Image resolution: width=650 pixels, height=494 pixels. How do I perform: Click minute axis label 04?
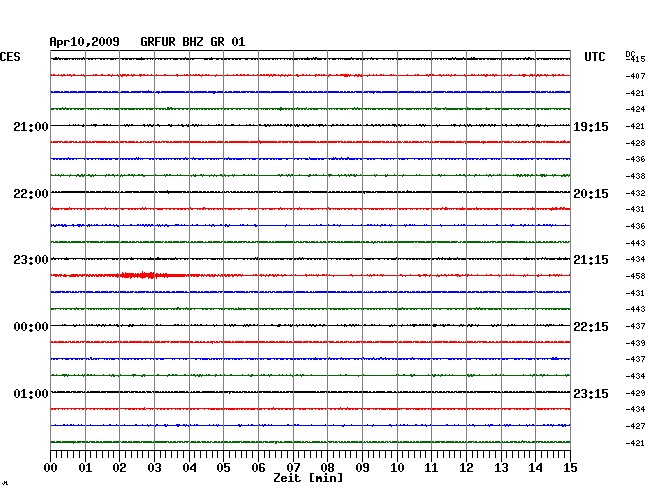click(x=189, y=468)
